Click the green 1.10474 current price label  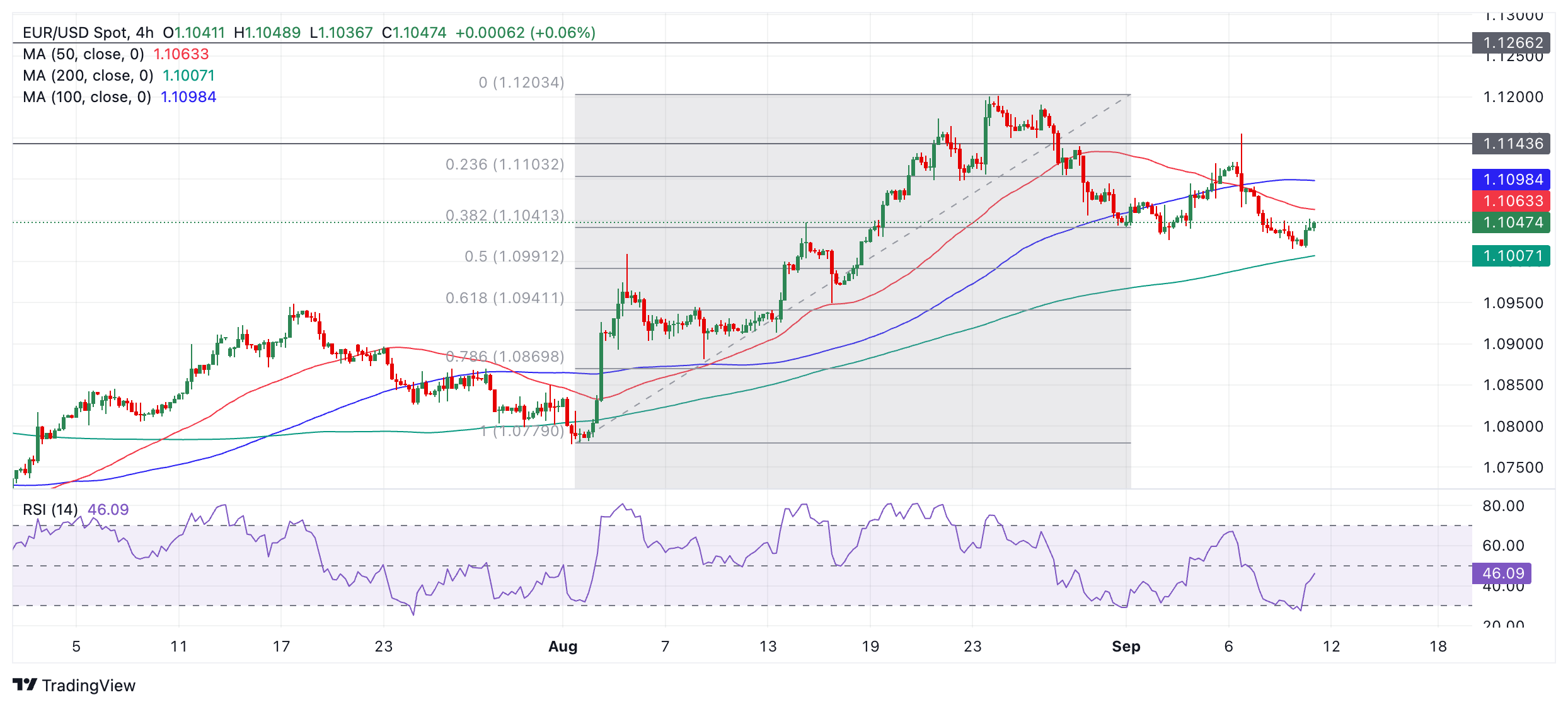coord(1510,222)
